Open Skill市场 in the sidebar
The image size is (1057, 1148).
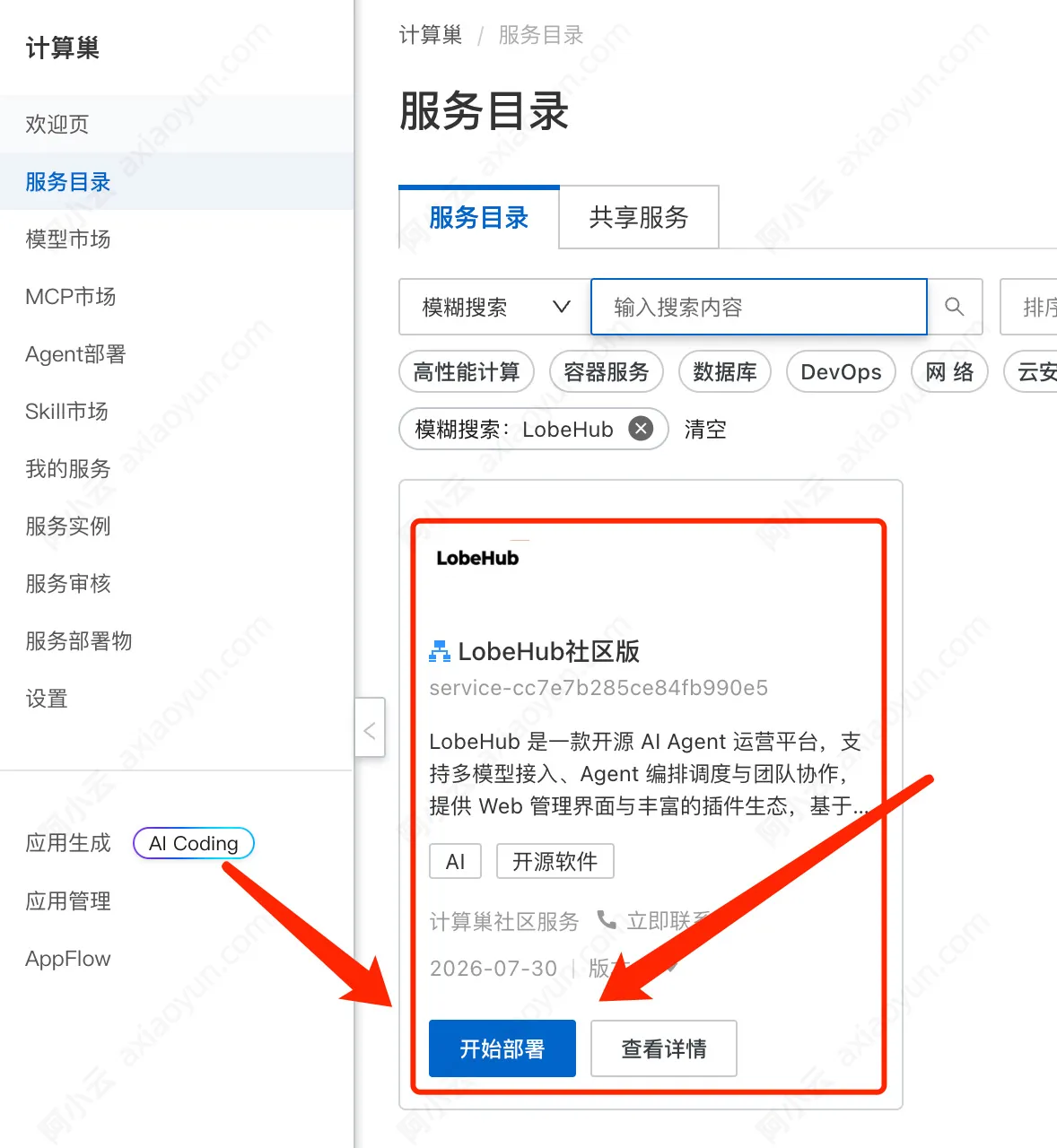click(177, 411)
